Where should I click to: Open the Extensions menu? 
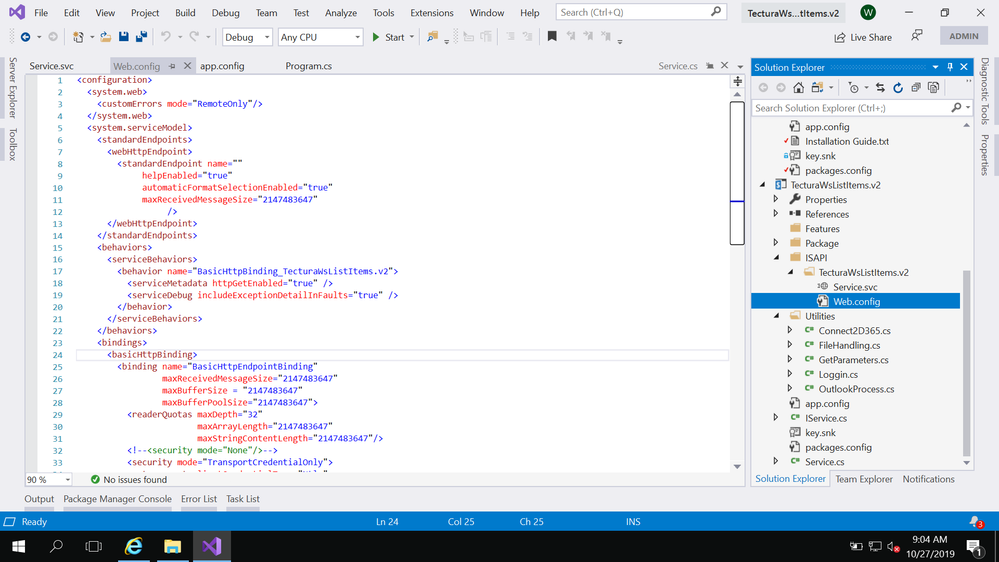tap(432, 13)
